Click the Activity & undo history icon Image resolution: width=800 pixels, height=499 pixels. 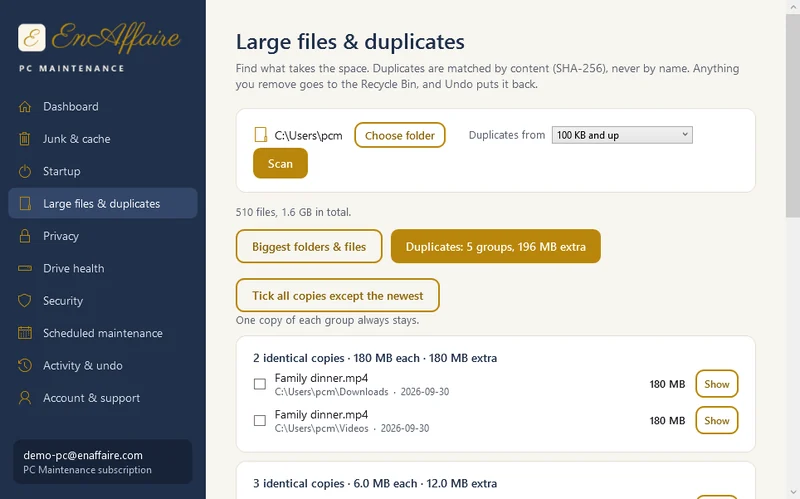pyautogui.click(x=24, y=365)
